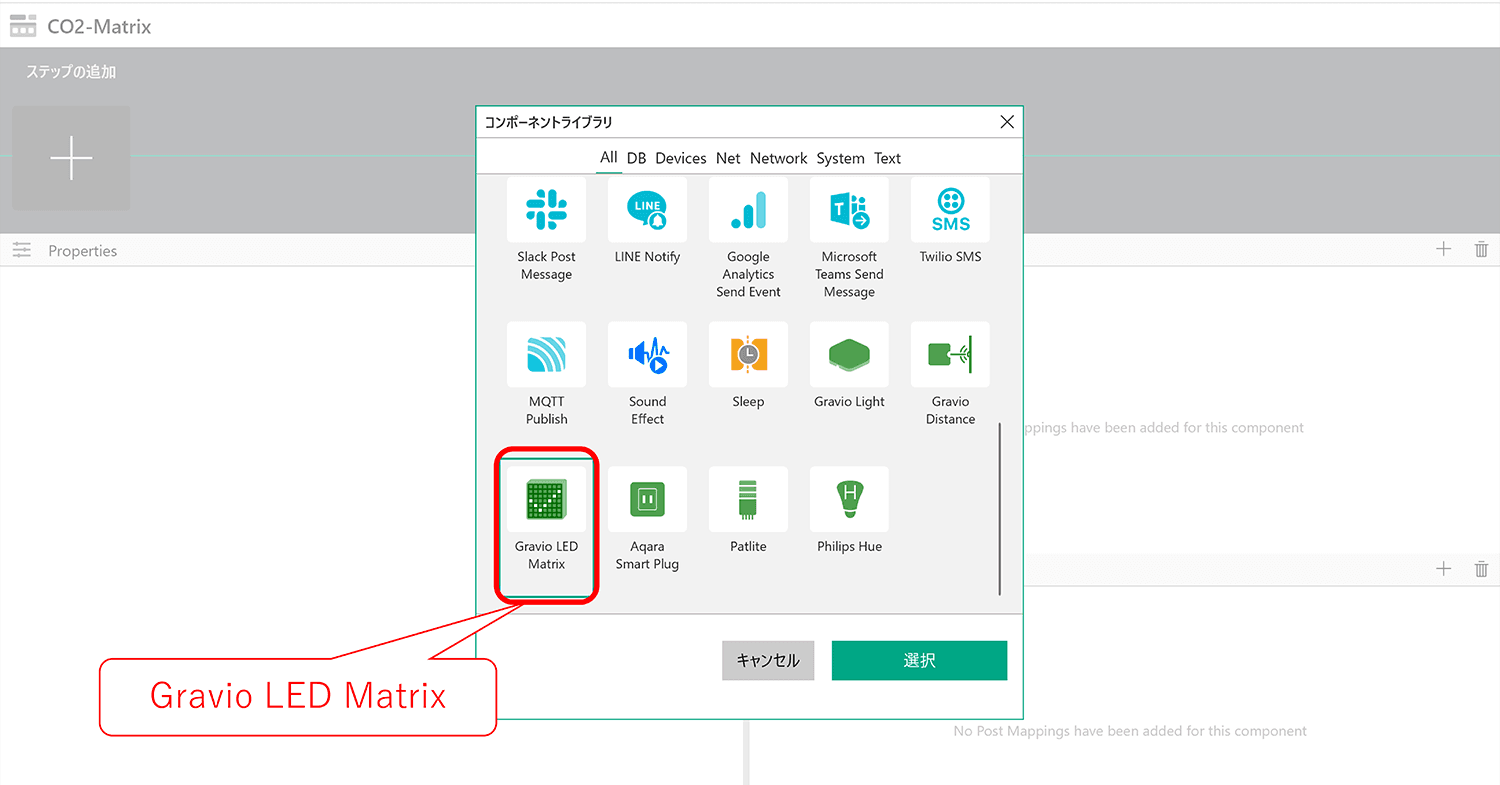1500x785 pixels.
Task: Click the CO2-Matrix title text
Action: click(x=99, y=27)
